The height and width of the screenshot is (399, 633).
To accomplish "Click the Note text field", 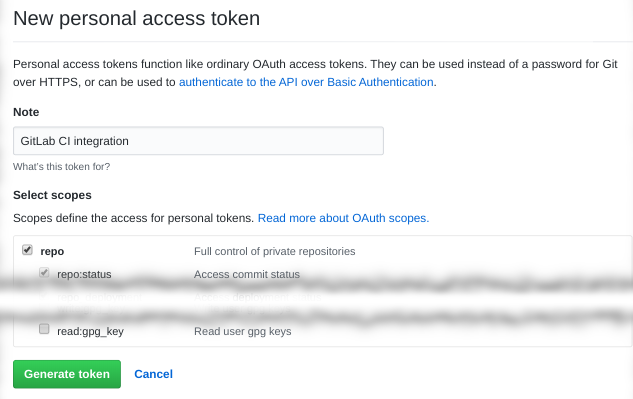I will tap(198, 141).
